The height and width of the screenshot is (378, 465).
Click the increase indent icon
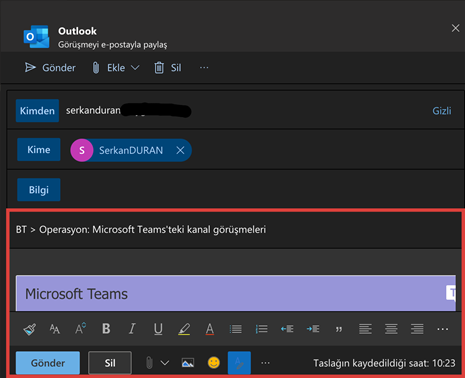coord(313,329)
